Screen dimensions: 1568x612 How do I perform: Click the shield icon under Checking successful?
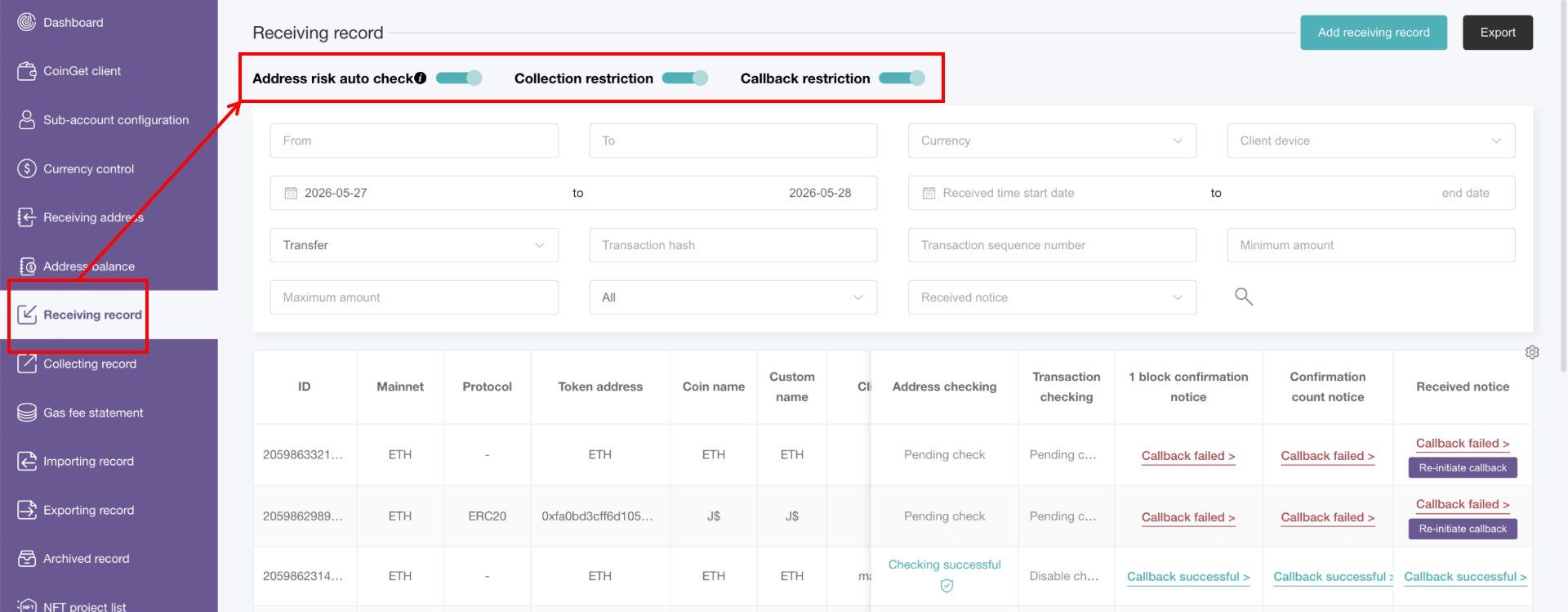coord(947,586)
